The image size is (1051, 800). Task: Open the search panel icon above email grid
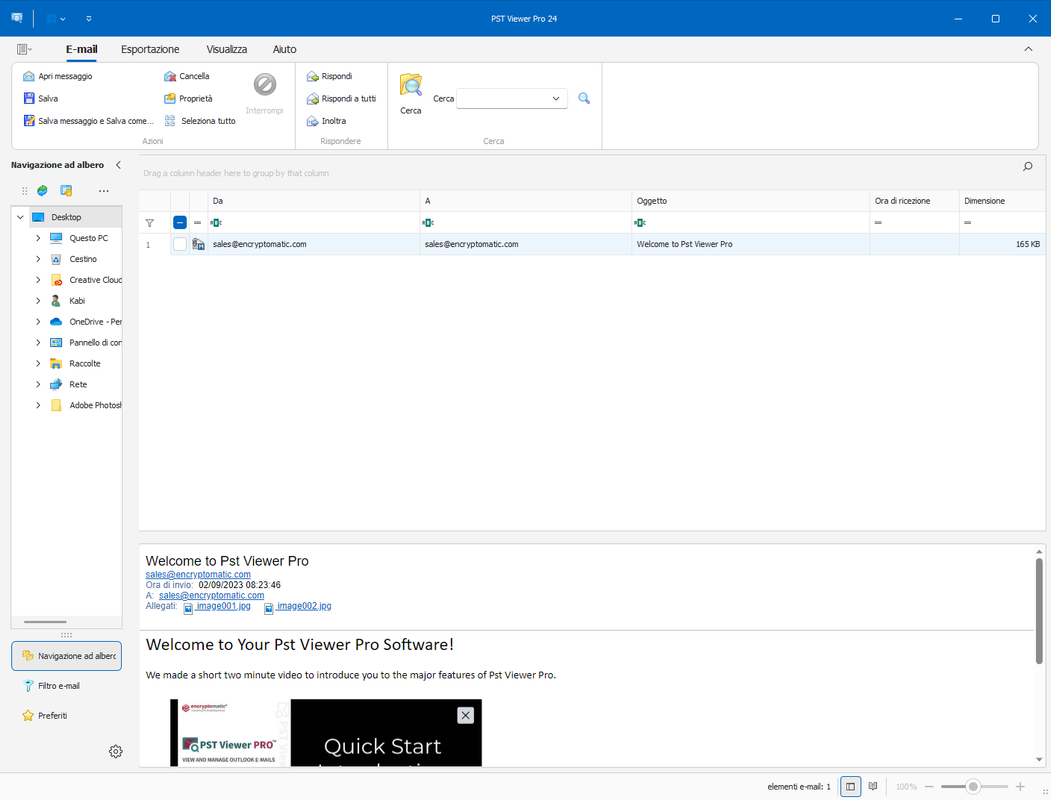click(x=1028, y=167)
